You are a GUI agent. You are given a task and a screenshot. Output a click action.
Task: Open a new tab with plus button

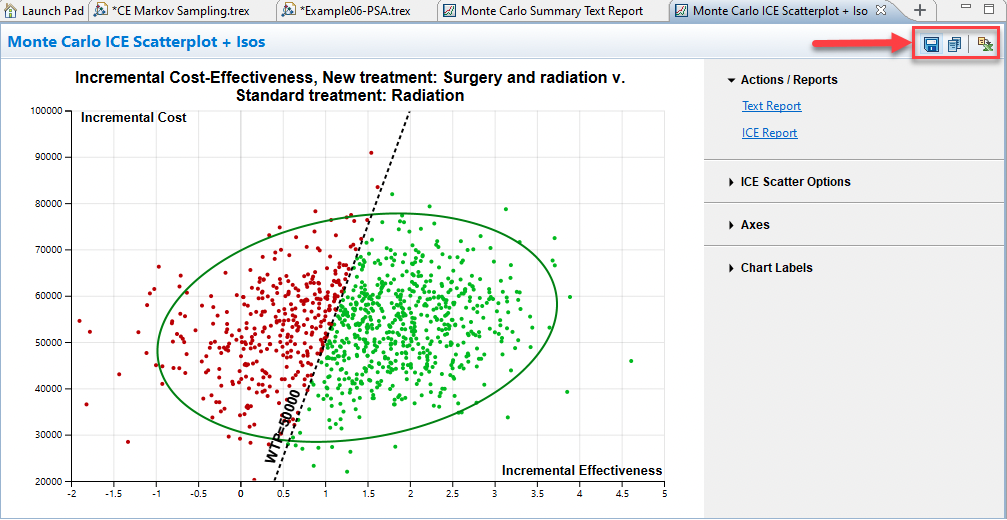pyautogui.click(x=919, y=10)
